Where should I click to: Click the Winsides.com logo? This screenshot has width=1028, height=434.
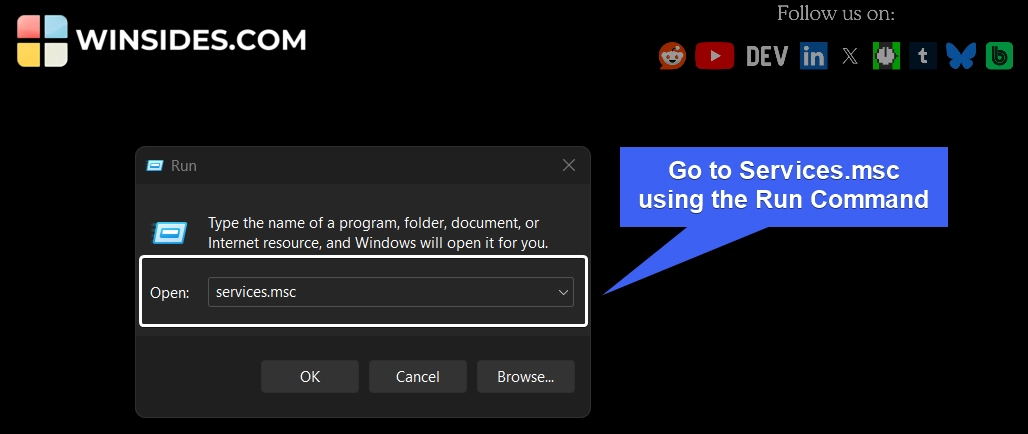[x=43, y=41]
